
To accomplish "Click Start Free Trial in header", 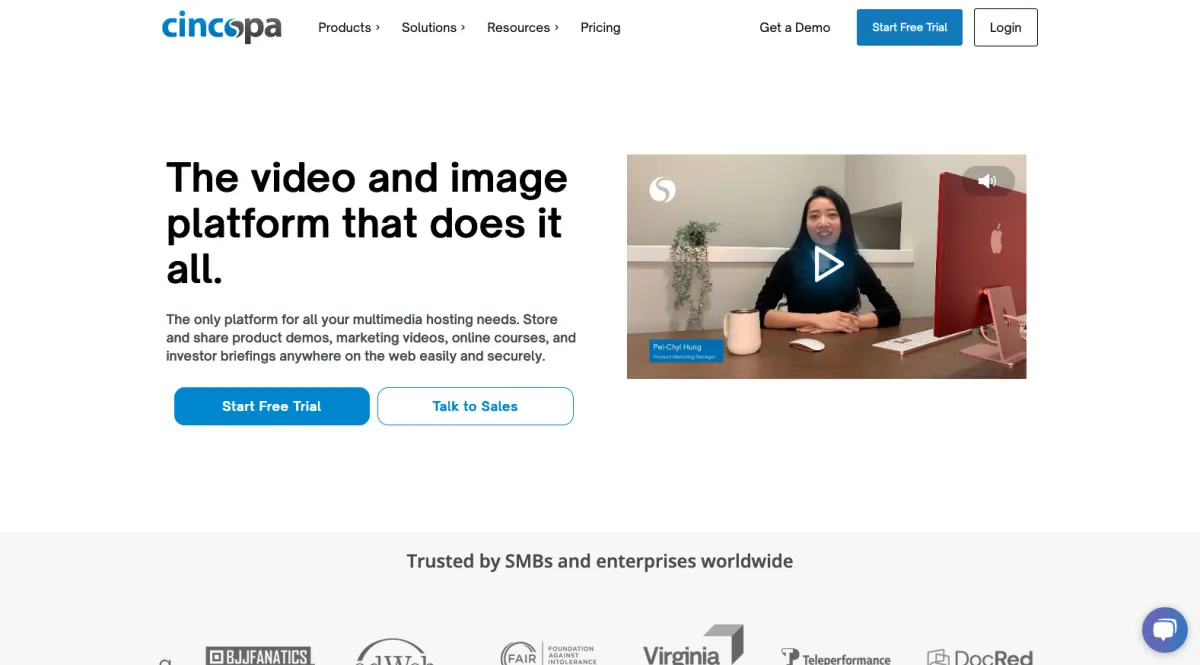I will pos(909,27).
